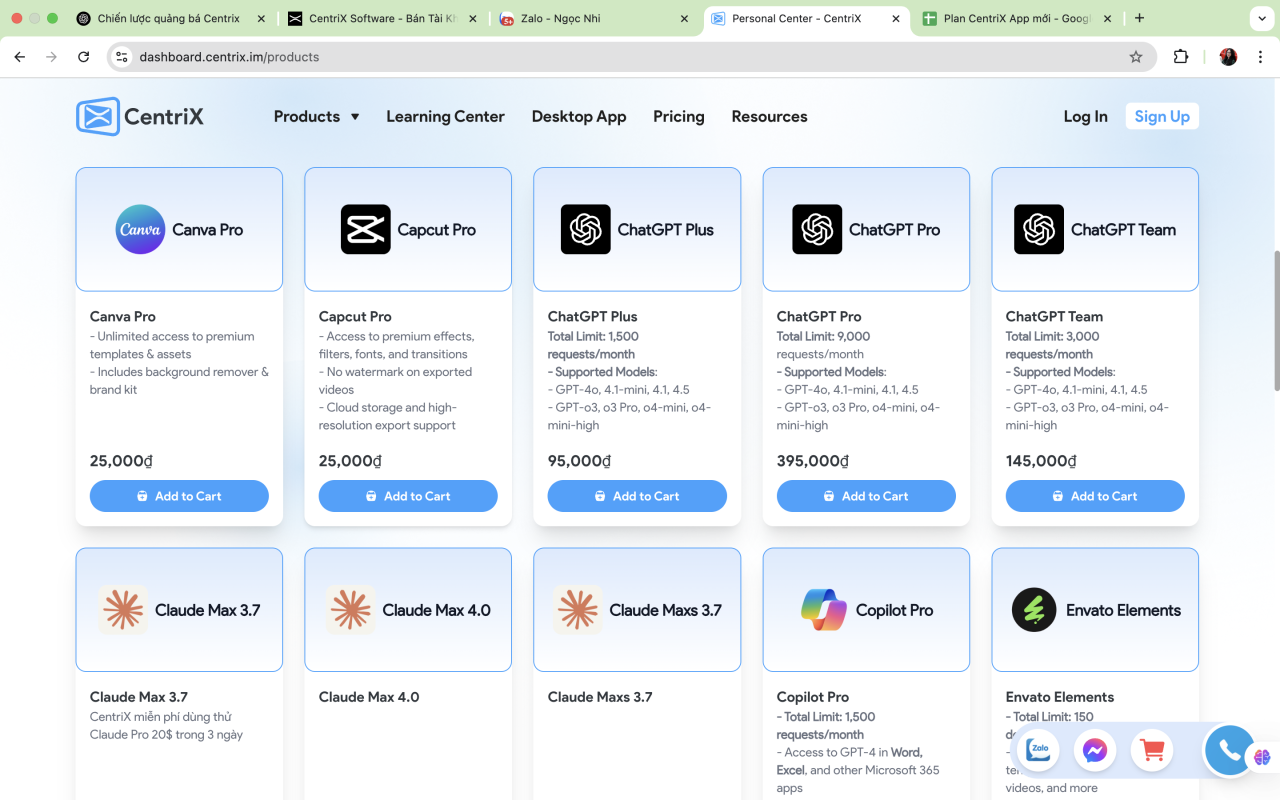The image size is (1280, 800).
Task: Add Canva Pro to cart
Action: tap(179, 496)
